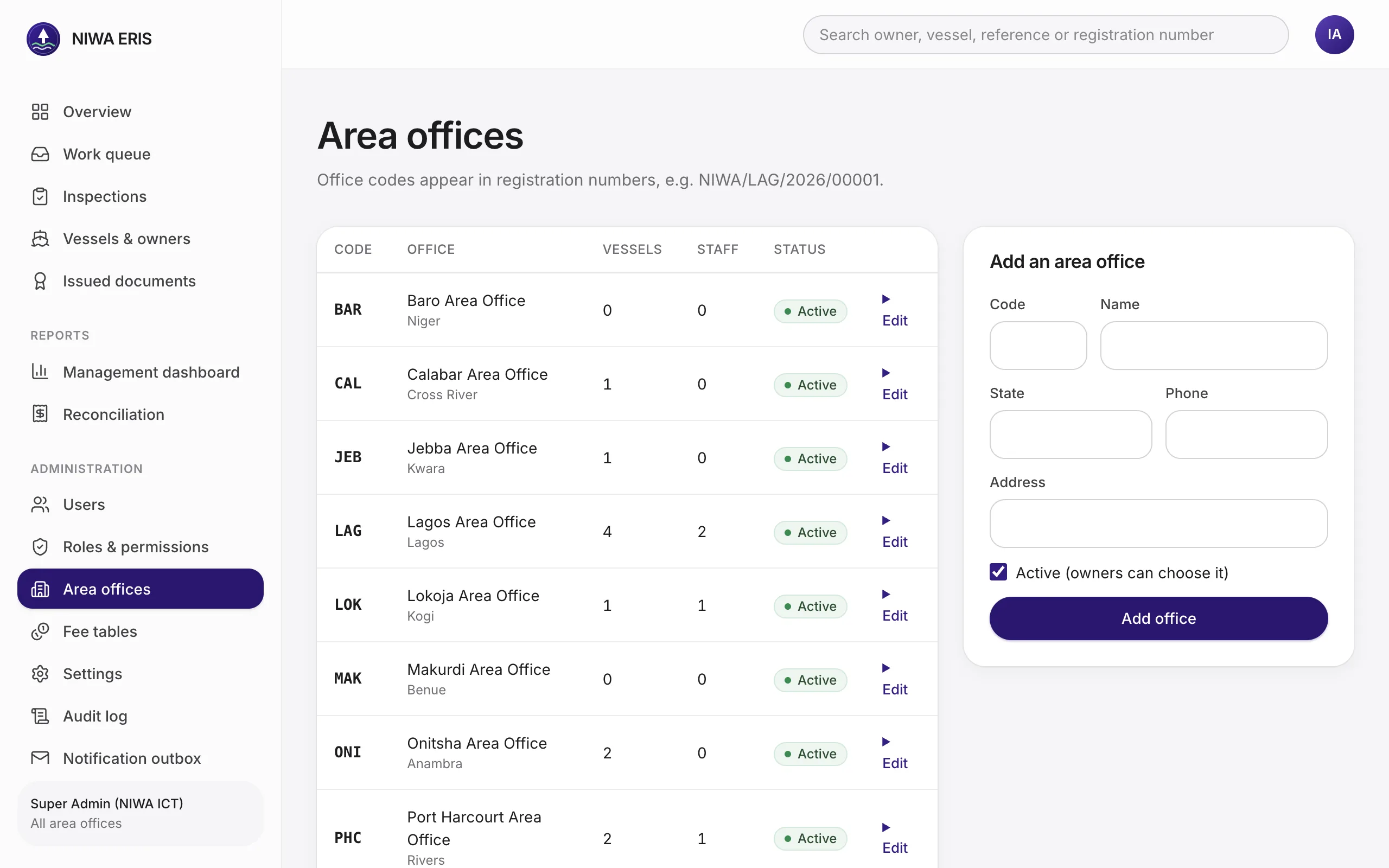This screenshot has height=868, width=1389.
Task: Click the Address input field
Action: tap(1158, 524)
